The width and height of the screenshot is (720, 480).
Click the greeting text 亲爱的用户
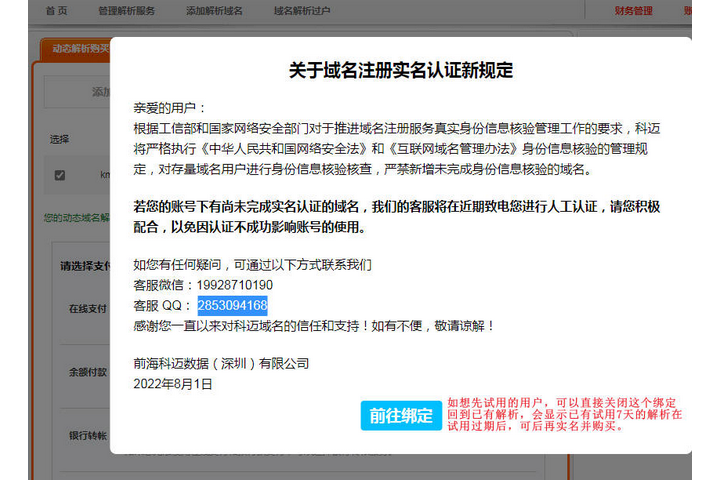pyautogui.click(x=164, y=108)
